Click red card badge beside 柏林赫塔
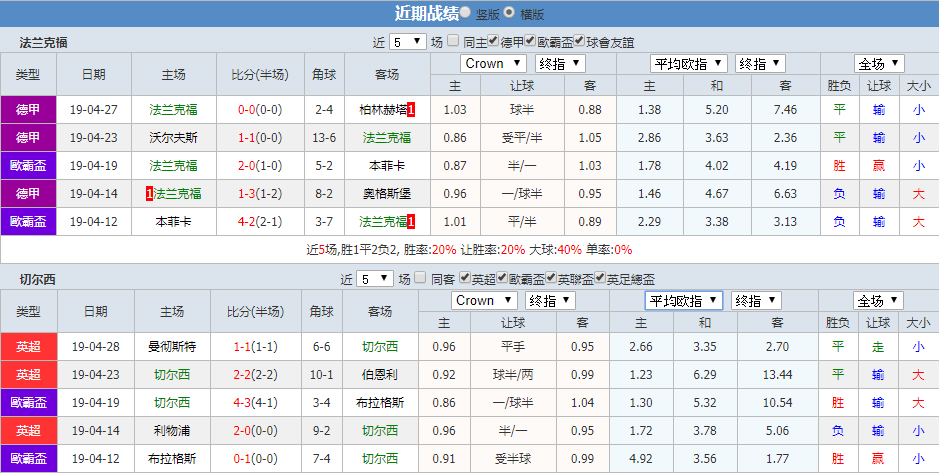Image resolution: width=939 pixels, height=473 pixels. point(411,110)
